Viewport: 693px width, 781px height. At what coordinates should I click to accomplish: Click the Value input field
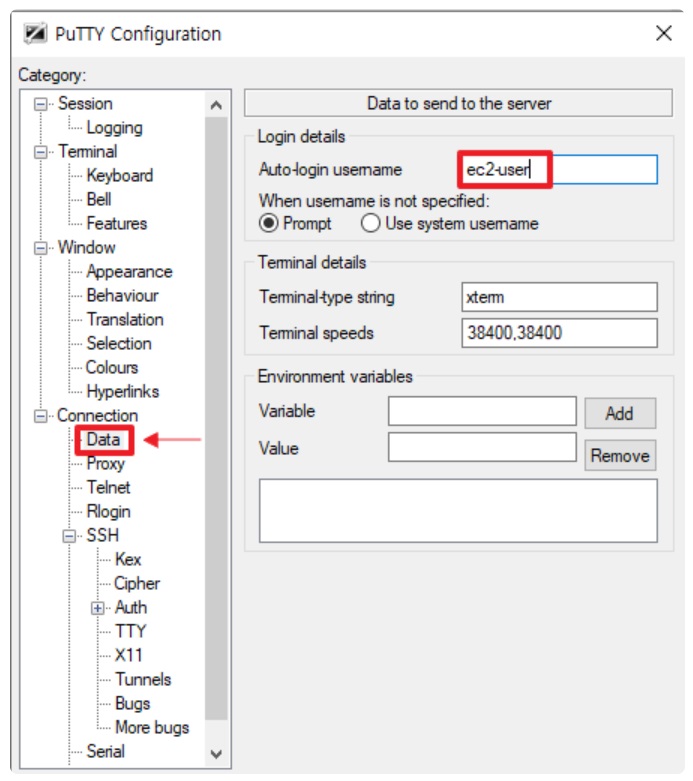click(482, 447)
